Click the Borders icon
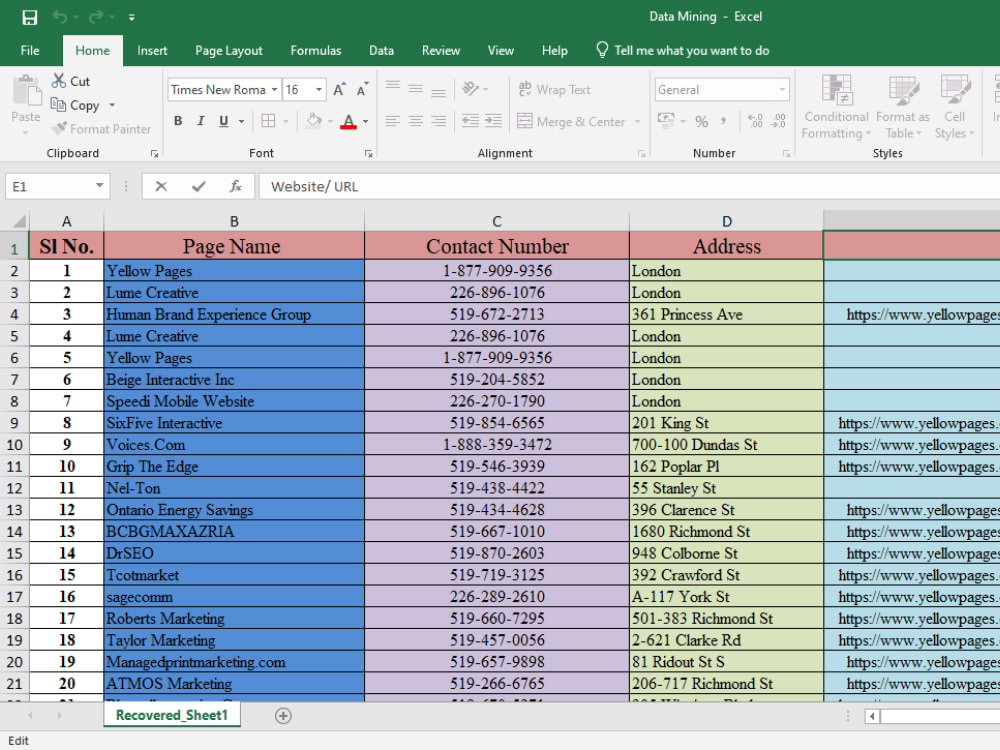 coord(268,121)
